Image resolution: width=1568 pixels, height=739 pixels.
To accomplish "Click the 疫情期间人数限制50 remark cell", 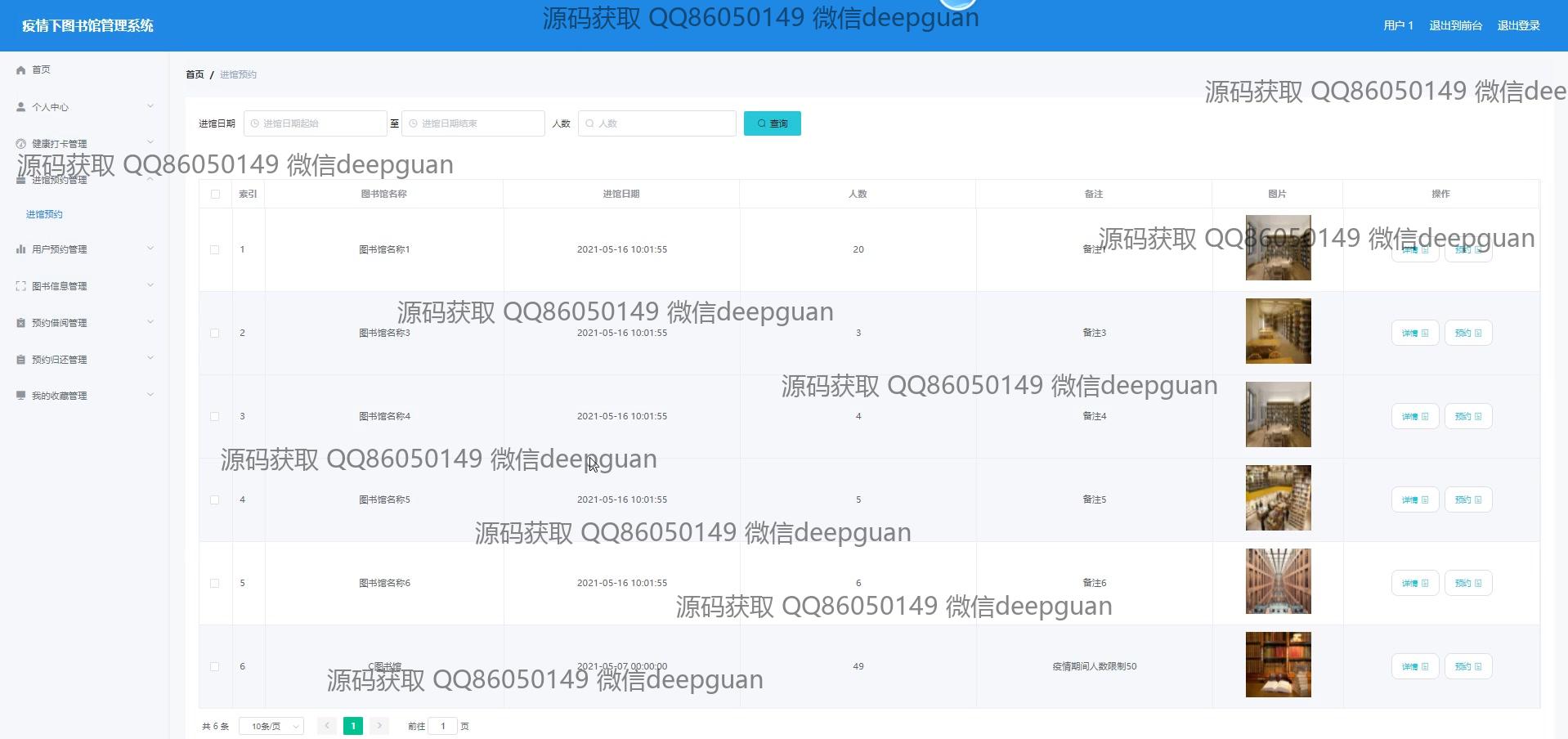I will (1094, 666).
